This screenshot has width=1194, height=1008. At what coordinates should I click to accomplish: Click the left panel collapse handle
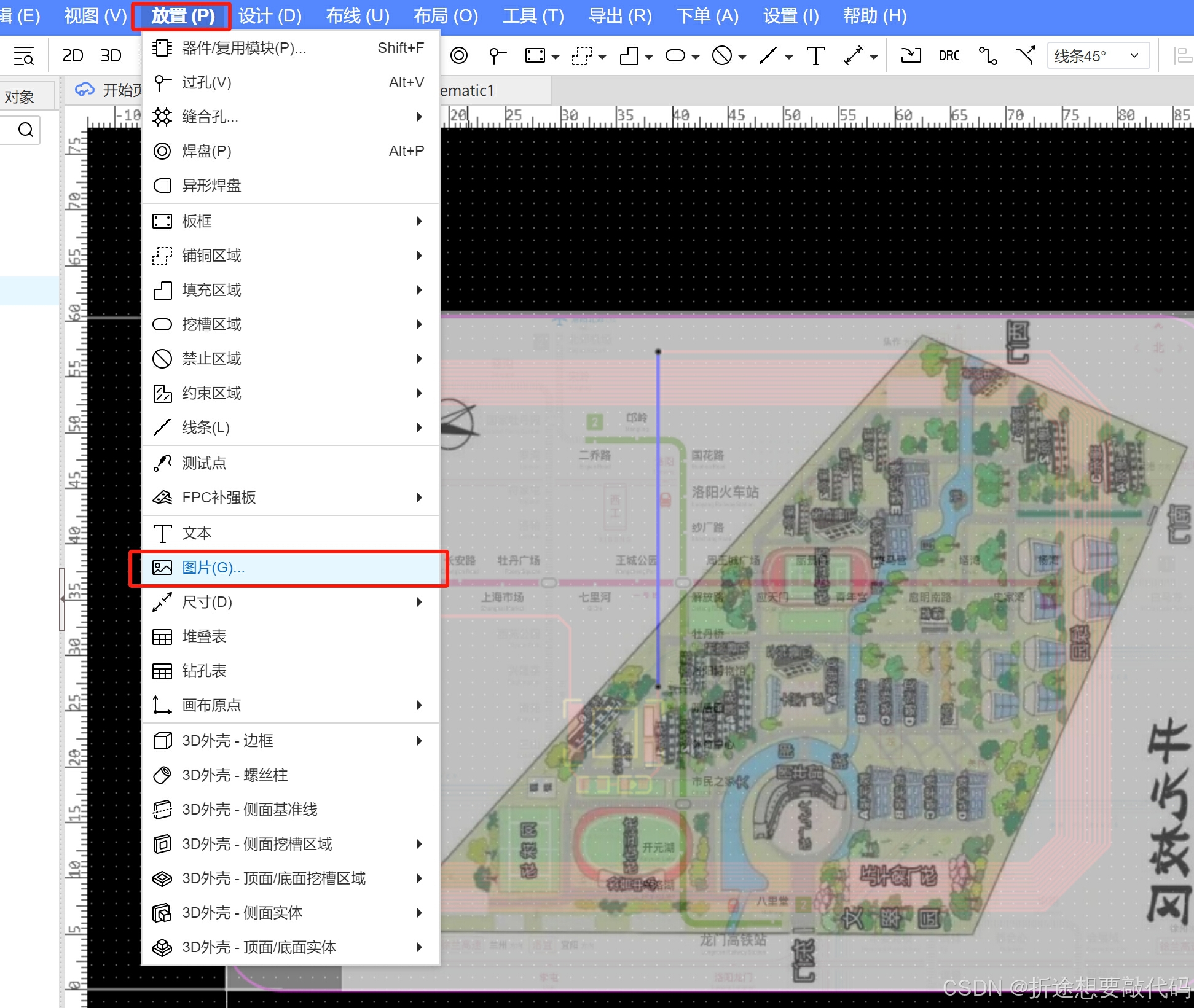pyautogui.click(x=61, y=599)
